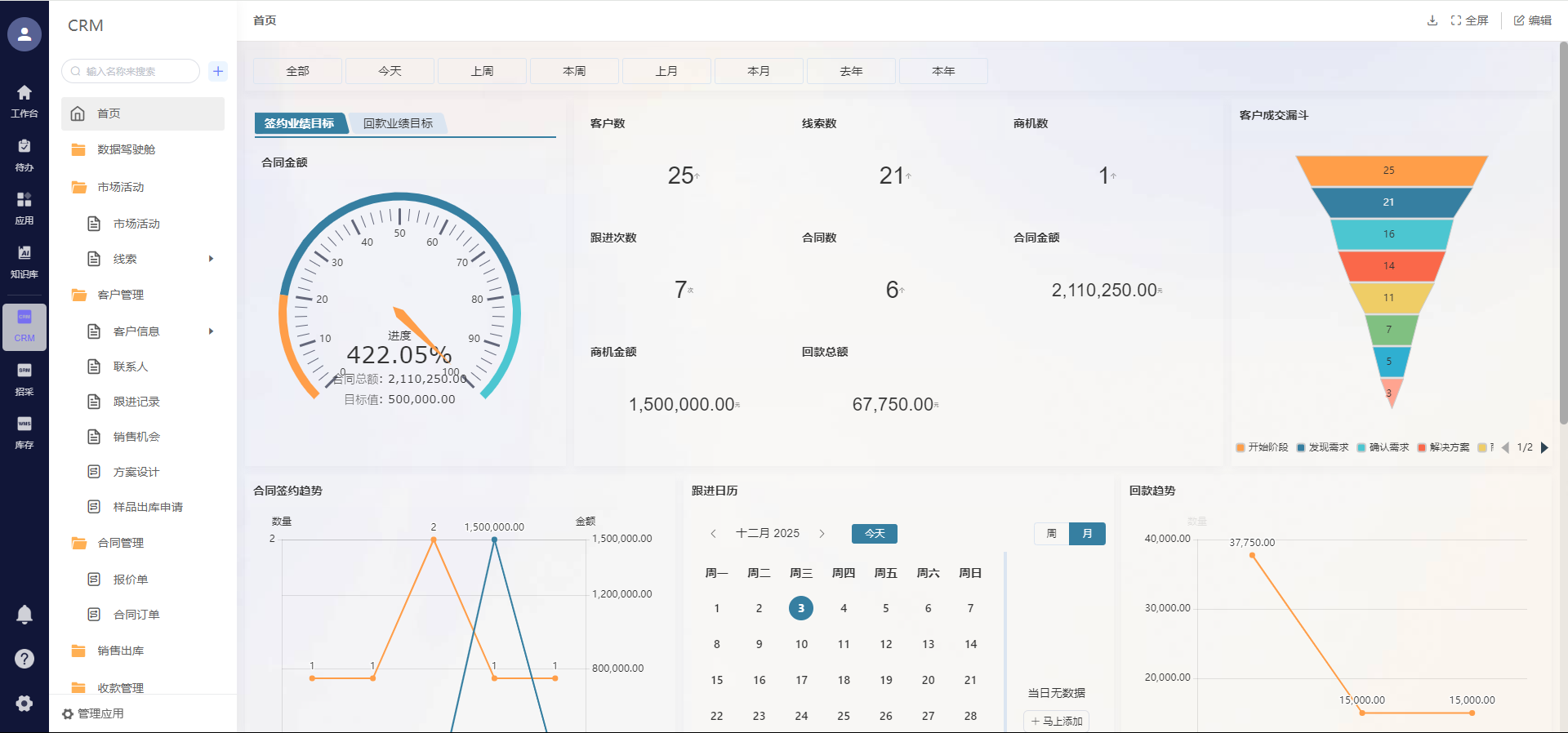The image size is (1568, 733).
Task: Open the 待办 to-do icon
Action: point(24,154)
